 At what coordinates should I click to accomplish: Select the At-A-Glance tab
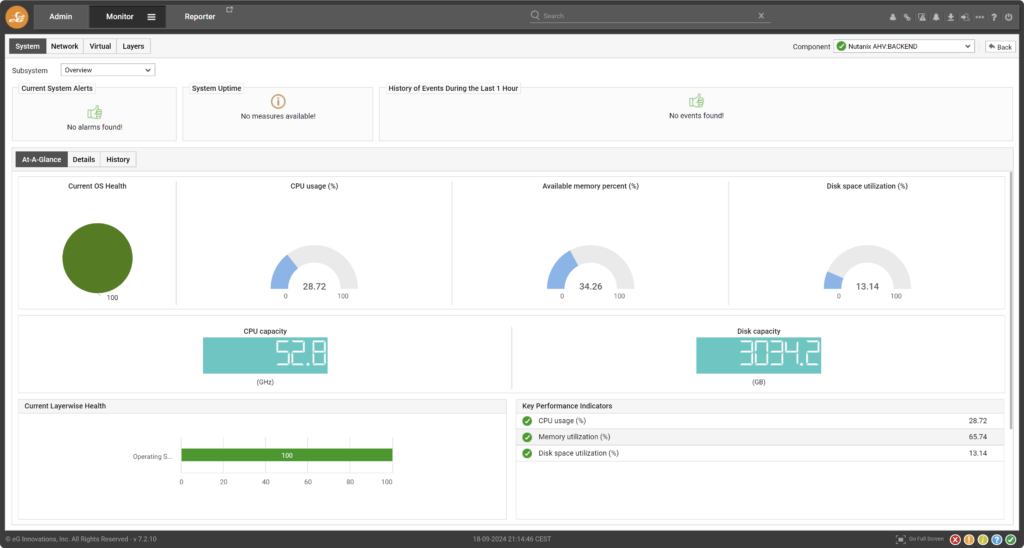pyautogui.click(x=41, y=159)
